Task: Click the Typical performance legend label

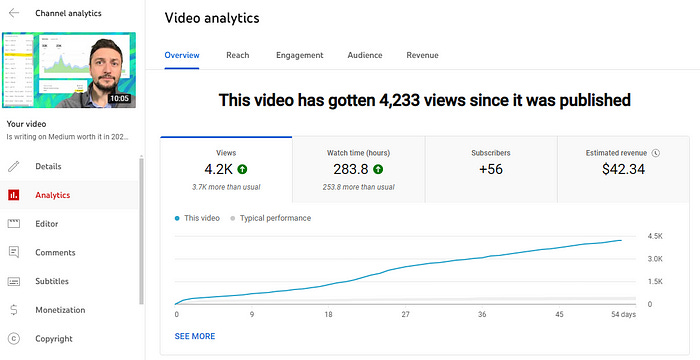Action: [x=275, y=218]
